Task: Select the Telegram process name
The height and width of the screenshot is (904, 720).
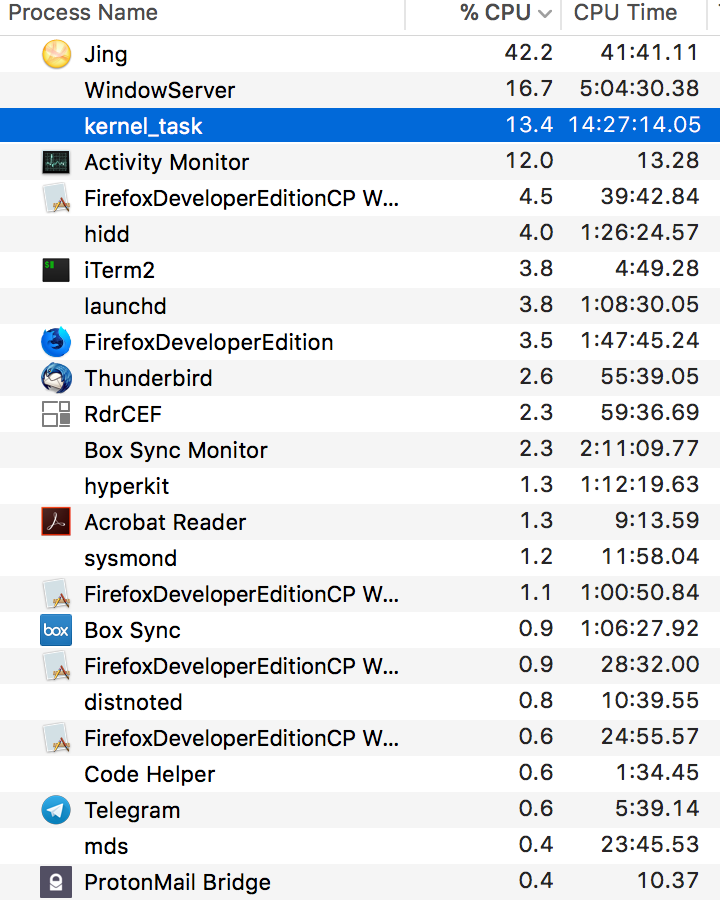Action: pyautogui.click(x=132, y=811)
